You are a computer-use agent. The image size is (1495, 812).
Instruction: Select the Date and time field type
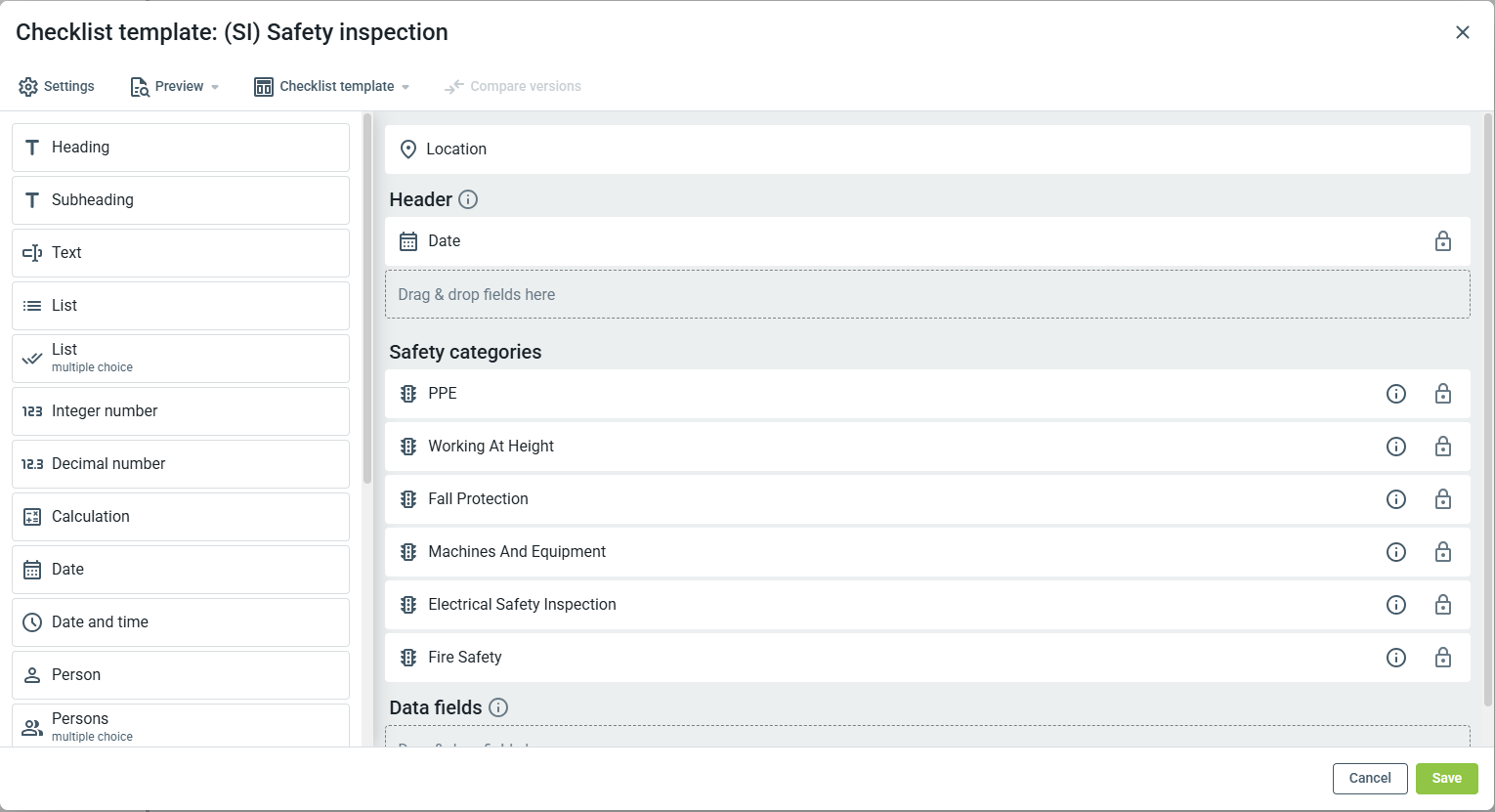(x=181, y=622)
